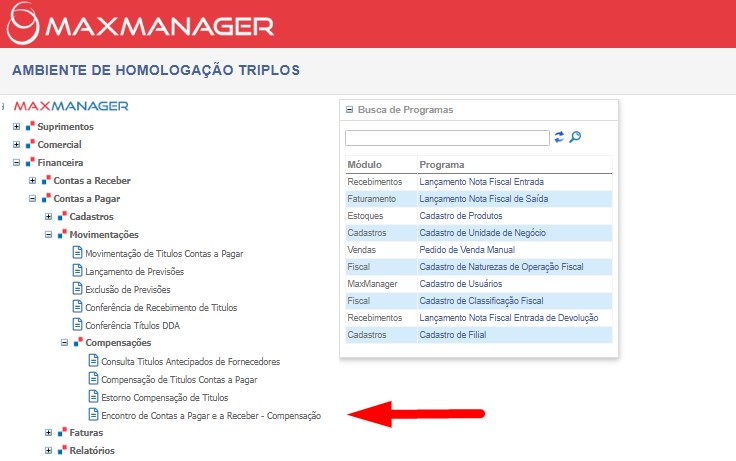This screenshot has width=736, height=461.
Task: Click document icon for Lançamento de Previsões
Action: [77, 270]
